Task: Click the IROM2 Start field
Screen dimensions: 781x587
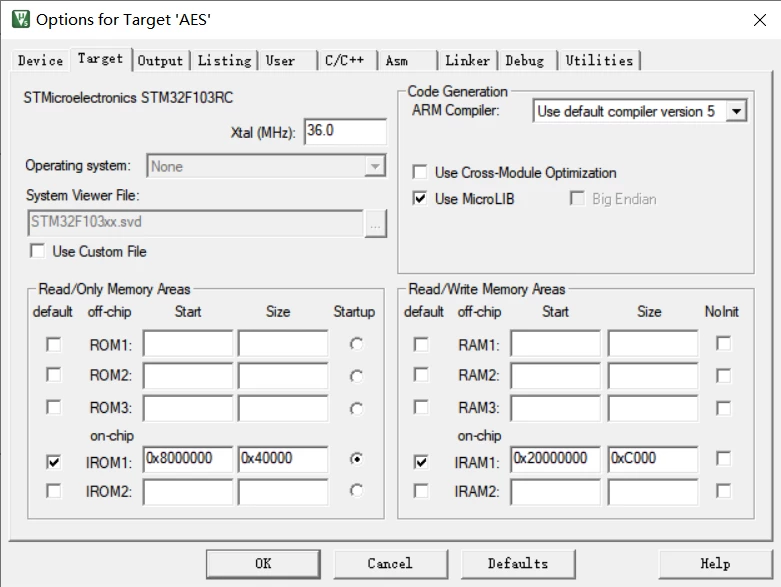Action: (x=188, y=492)
